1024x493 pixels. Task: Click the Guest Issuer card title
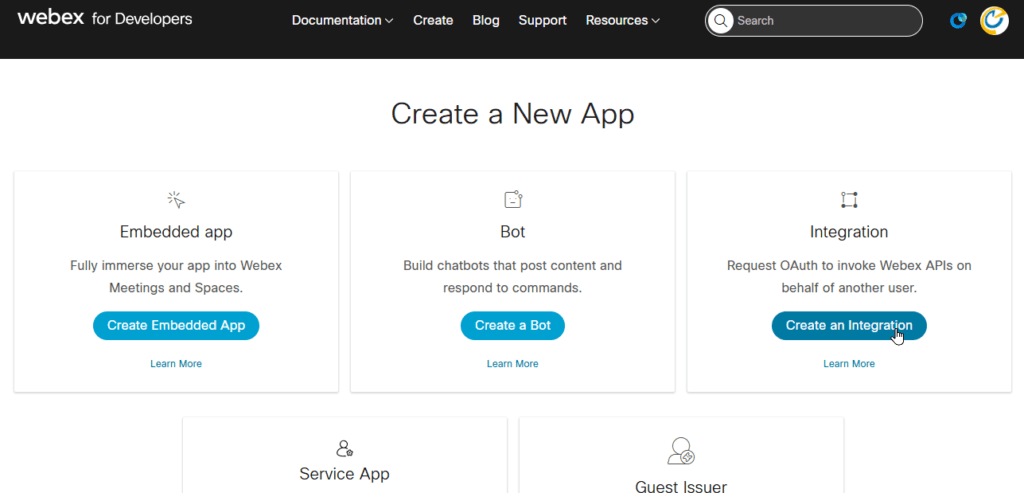click(x=681, y=485)
